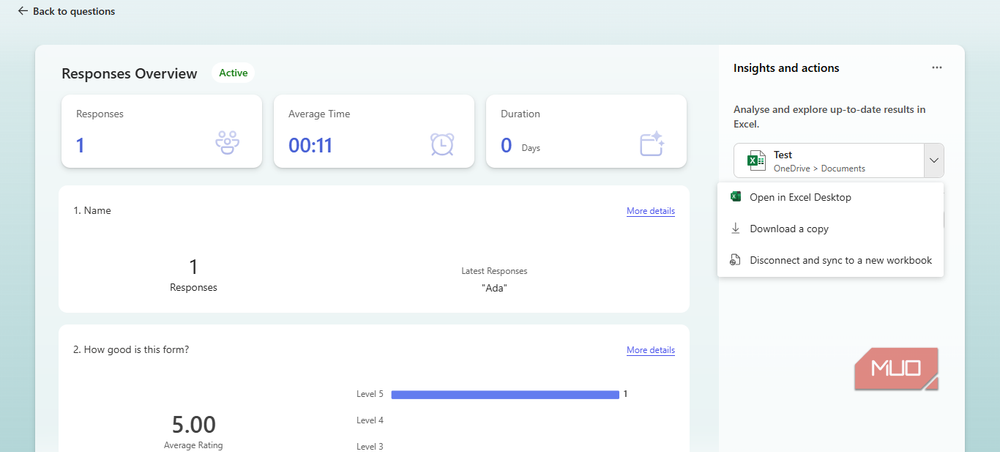The width and height of the screenshot is (1000, 452).
Task: Select the Responses count card
Action: 161,131
